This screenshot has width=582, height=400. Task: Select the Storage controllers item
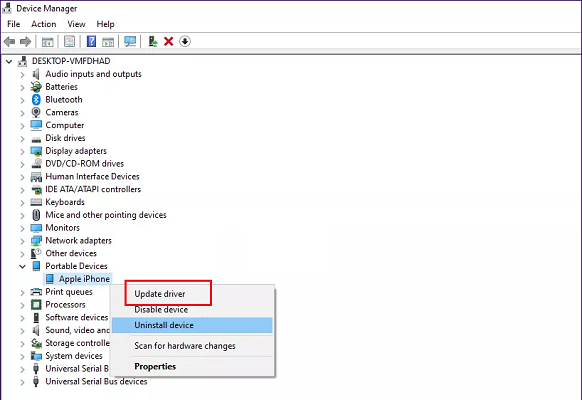pyautogui.click(x=77, y=343)
